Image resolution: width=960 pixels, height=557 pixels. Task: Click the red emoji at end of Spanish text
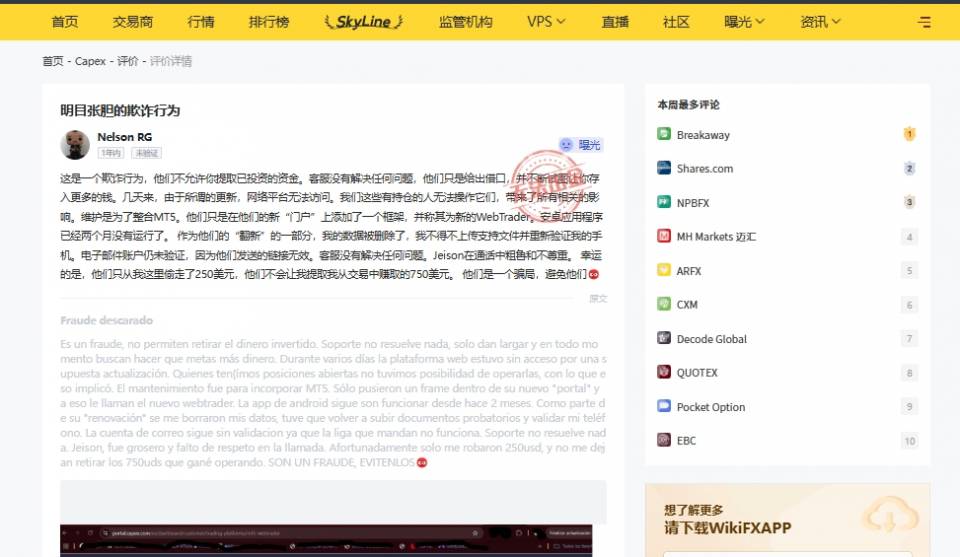click(422, 463)
